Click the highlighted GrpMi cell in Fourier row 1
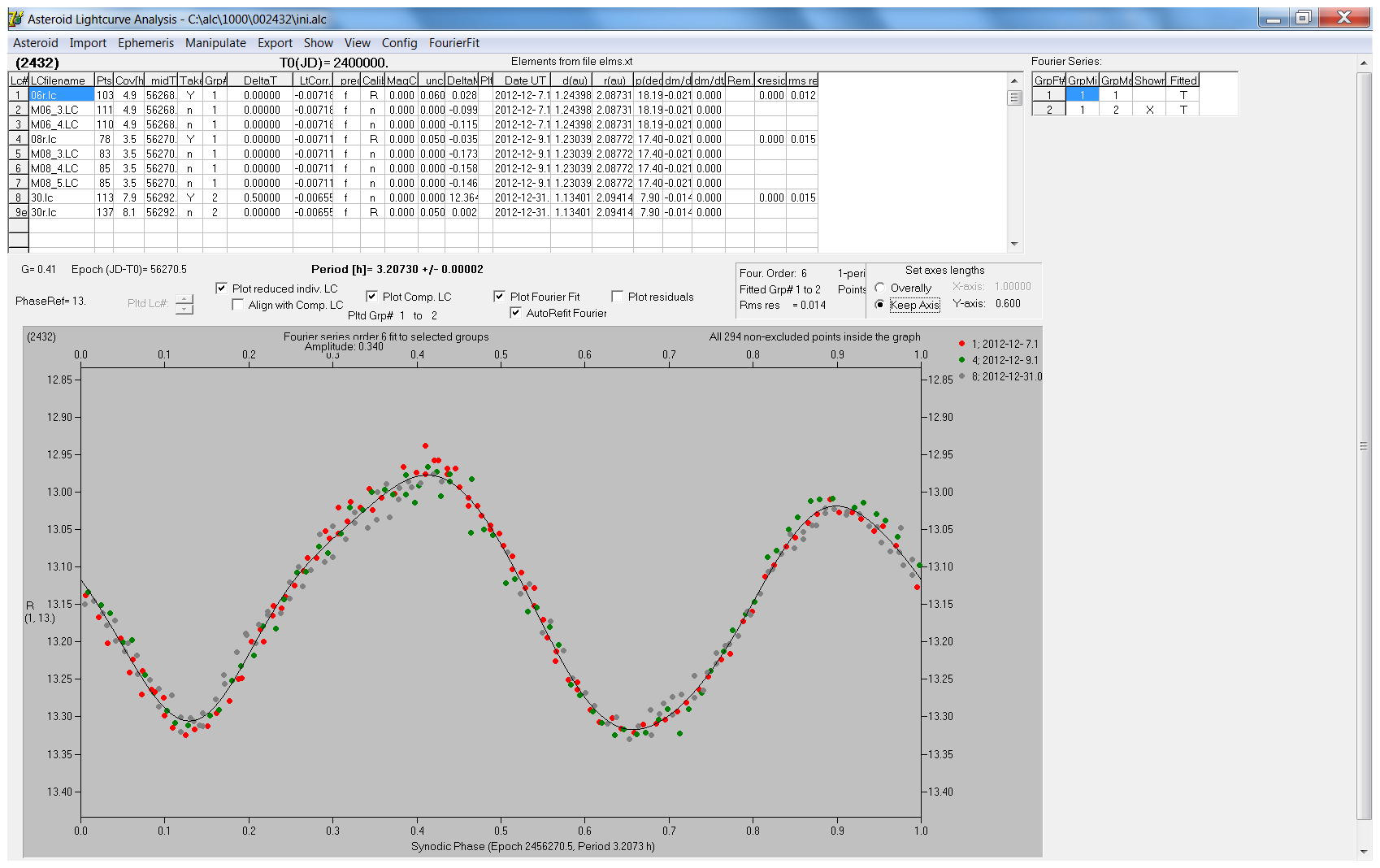The width and height of the screenshot is (1380, 868). [1083, 95]
